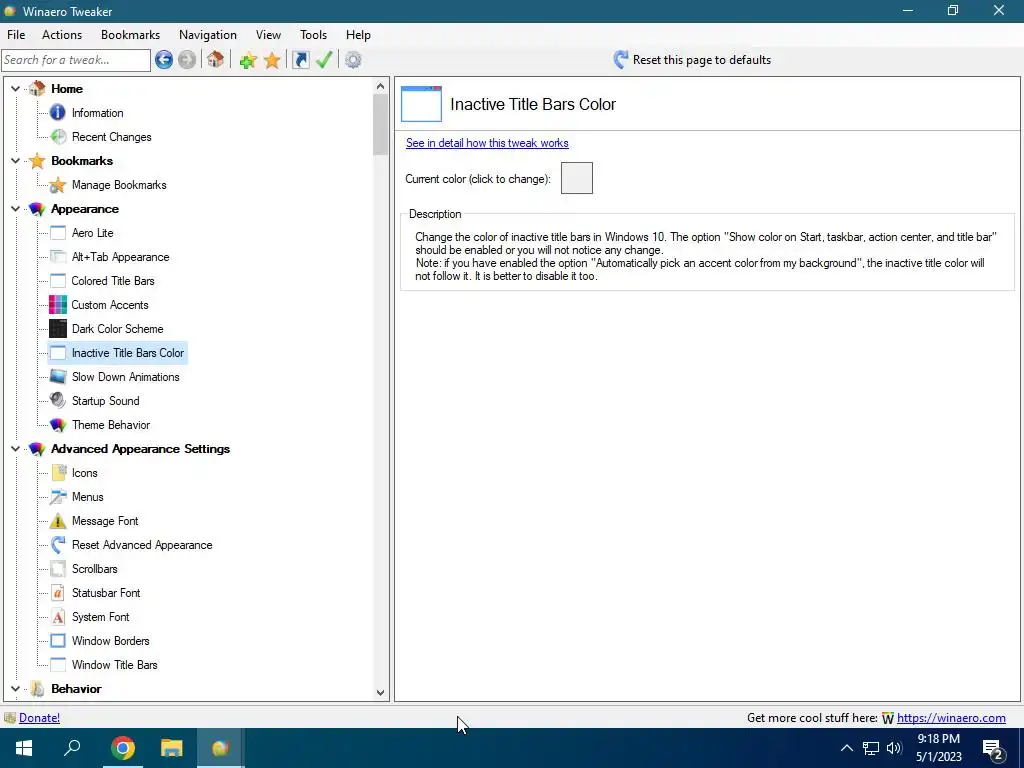Click the Search for a tweak field
The width and height of the screenshot is (1024, 768).
click(76, 60)
